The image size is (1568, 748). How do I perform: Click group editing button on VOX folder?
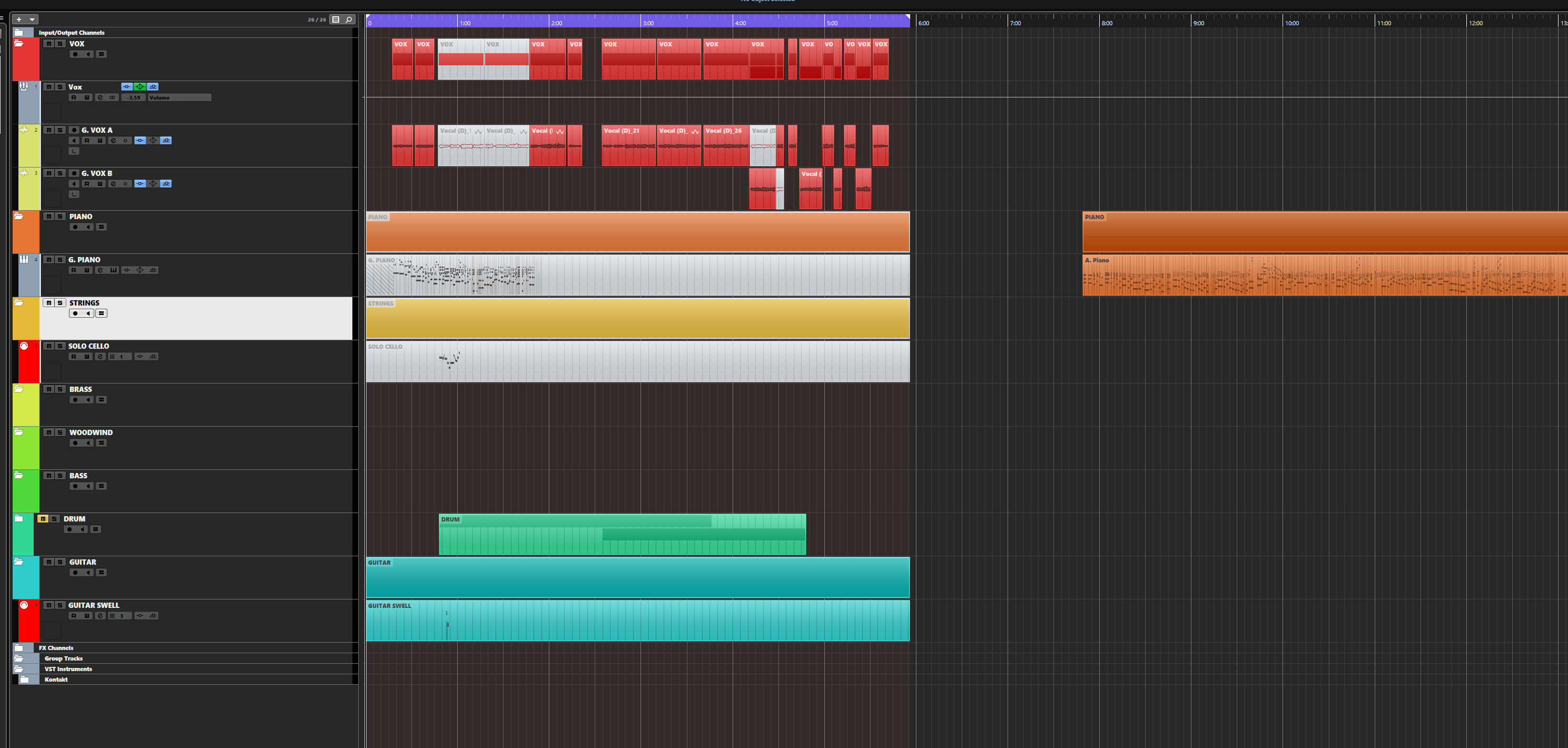(x=102, y=54)
